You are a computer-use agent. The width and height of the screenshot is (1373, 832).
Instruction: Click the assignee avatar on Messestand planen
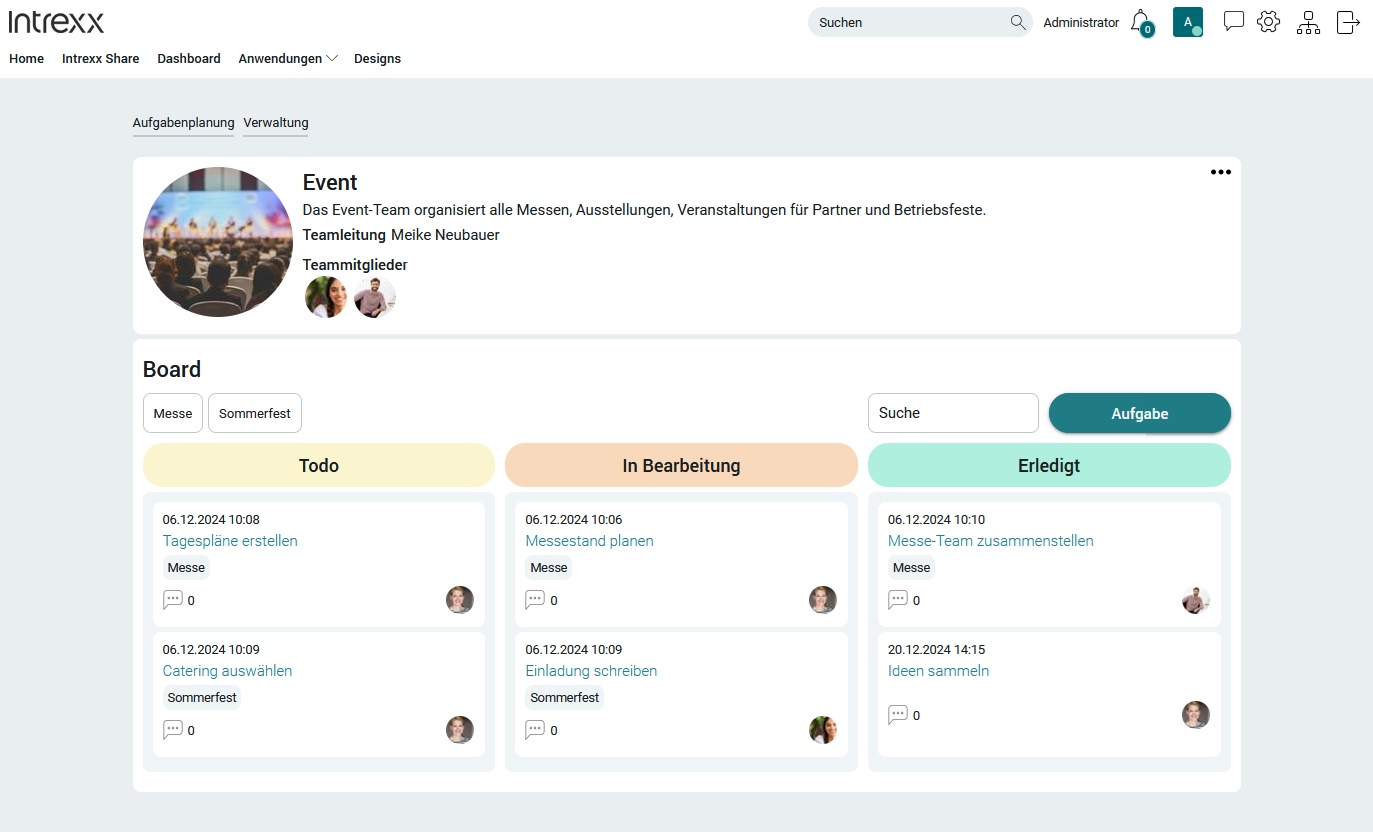click(823, 600)
